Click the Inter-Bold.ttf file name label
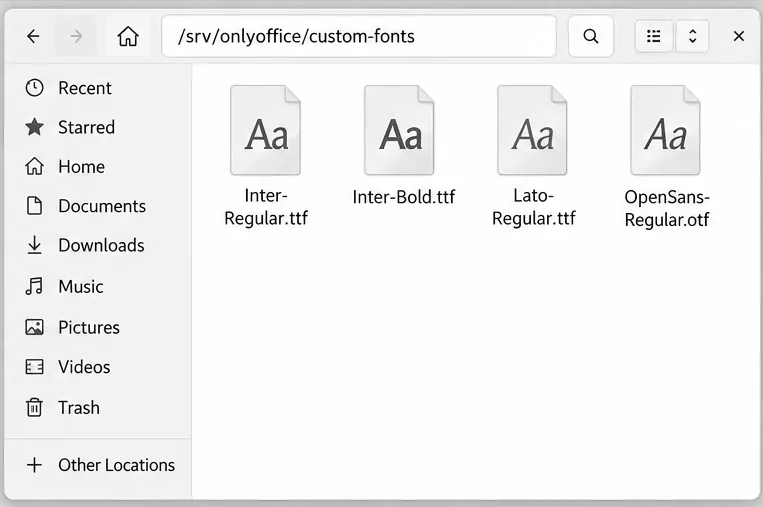 click(x=404, y=197)
